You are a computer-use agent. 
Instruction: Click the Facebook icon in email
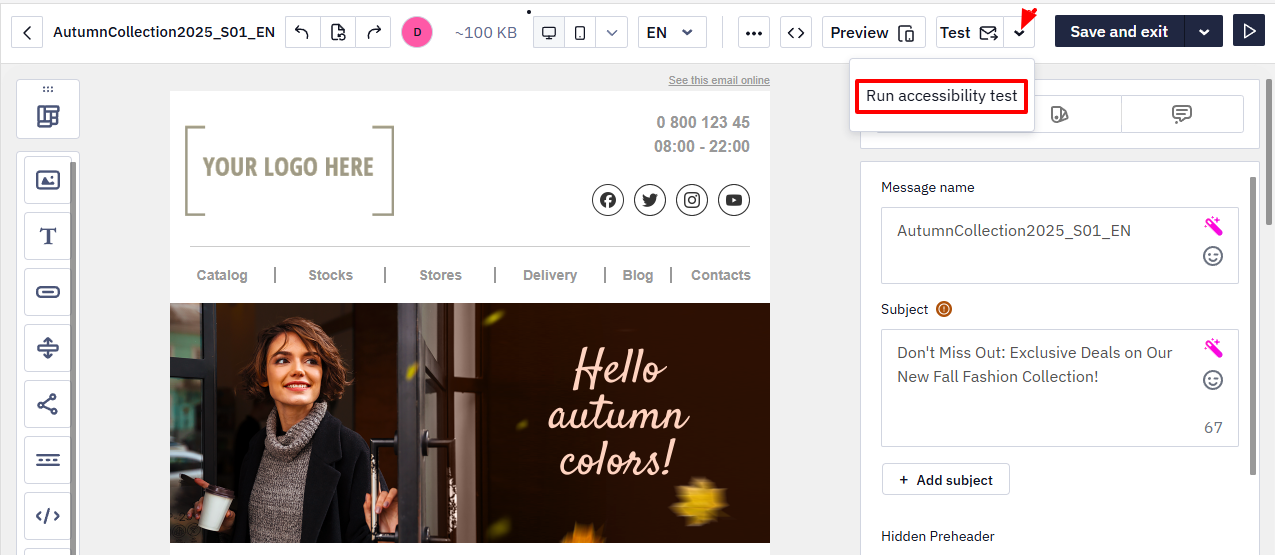pyautogui.click(x=608, y=200)
